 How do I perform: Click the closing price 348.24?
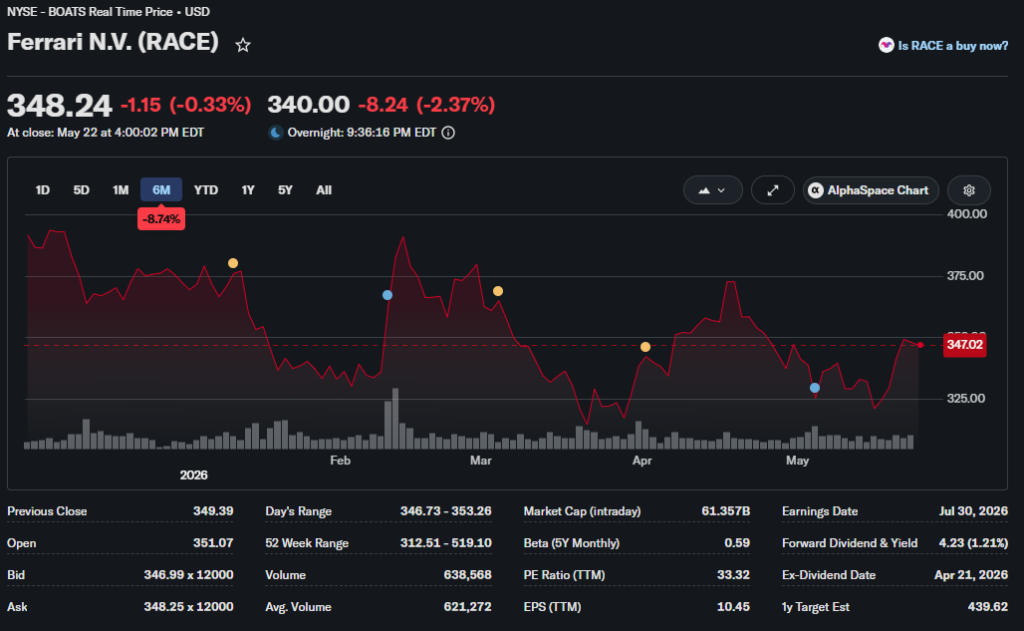pyautogui.click(x=59, y=106)
